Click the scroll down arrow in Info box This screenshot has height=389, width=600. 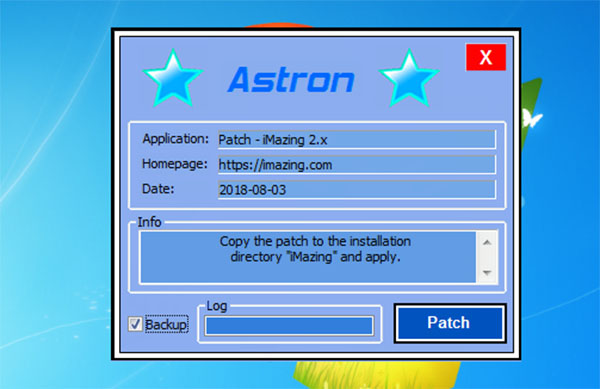tap(487, 272)
